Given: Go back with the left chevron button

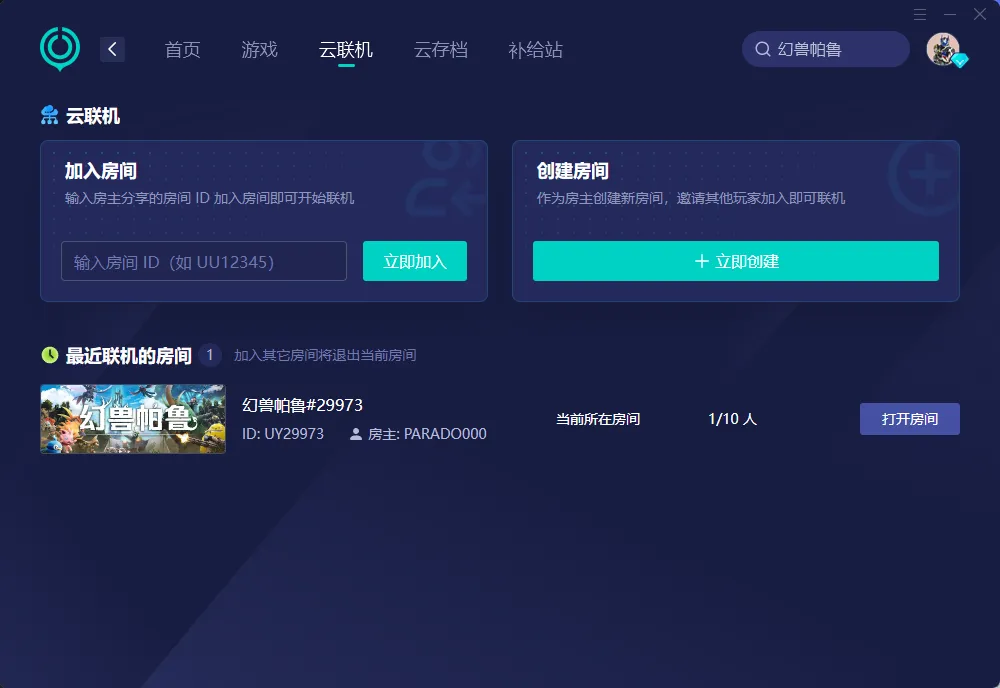Looking at the screenshot, I should click(x=112, y=49).
